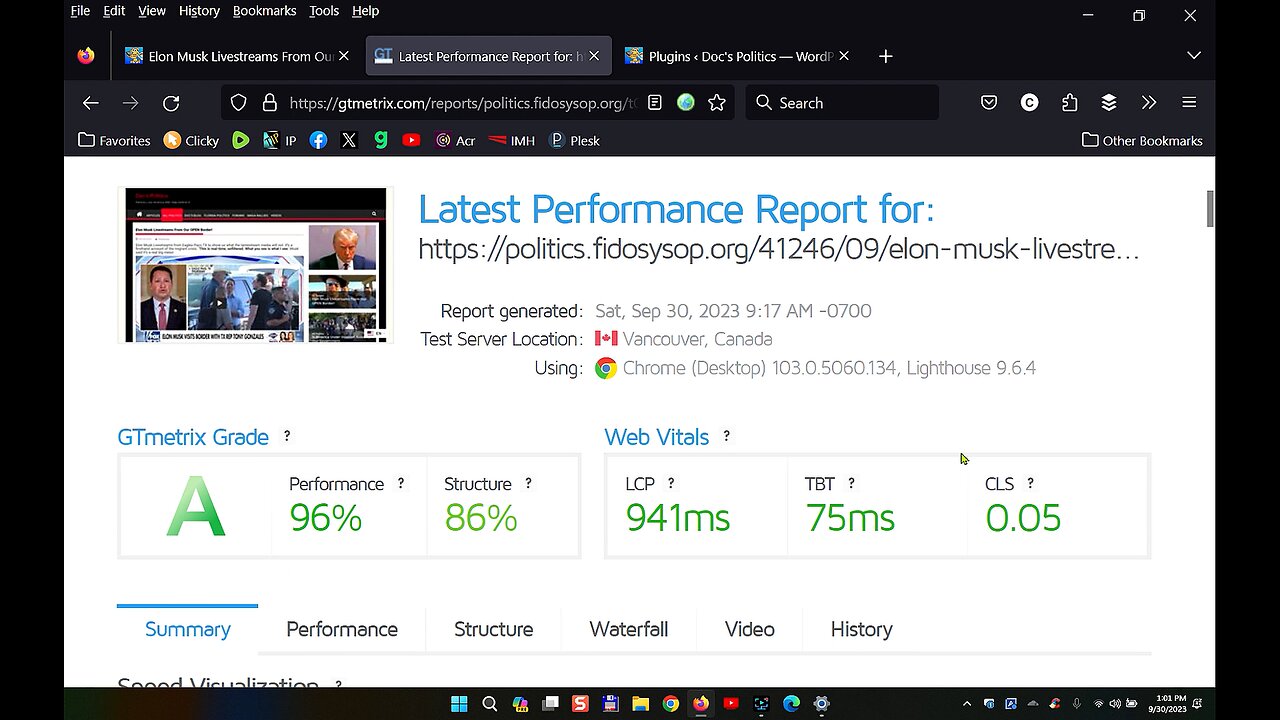1280x720 pixels.
Task: Open Other Bookmarks folder
Action: tap(1142, 141)
